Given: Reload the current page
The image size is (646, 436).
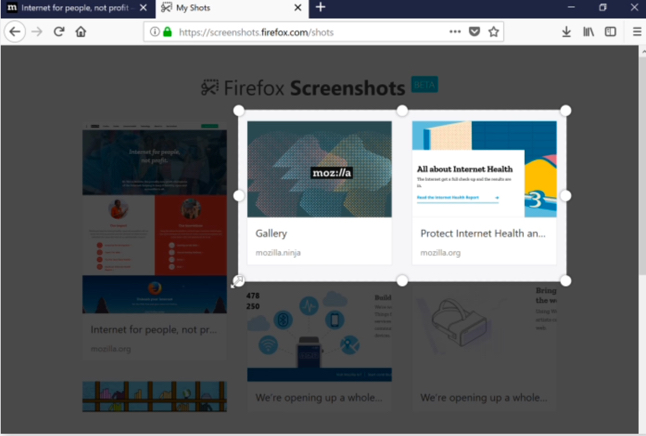Looking at the screenshot, I should [59, 32].
